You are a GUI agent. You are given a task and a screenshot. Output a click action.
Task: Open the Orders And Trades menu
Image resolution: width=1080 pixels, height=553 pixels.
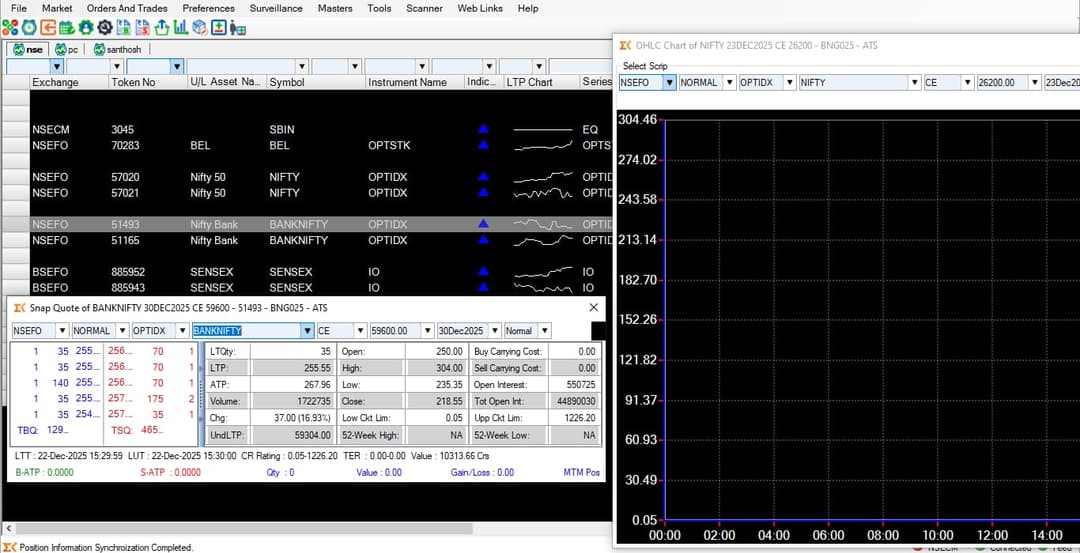tap(127, 8)
